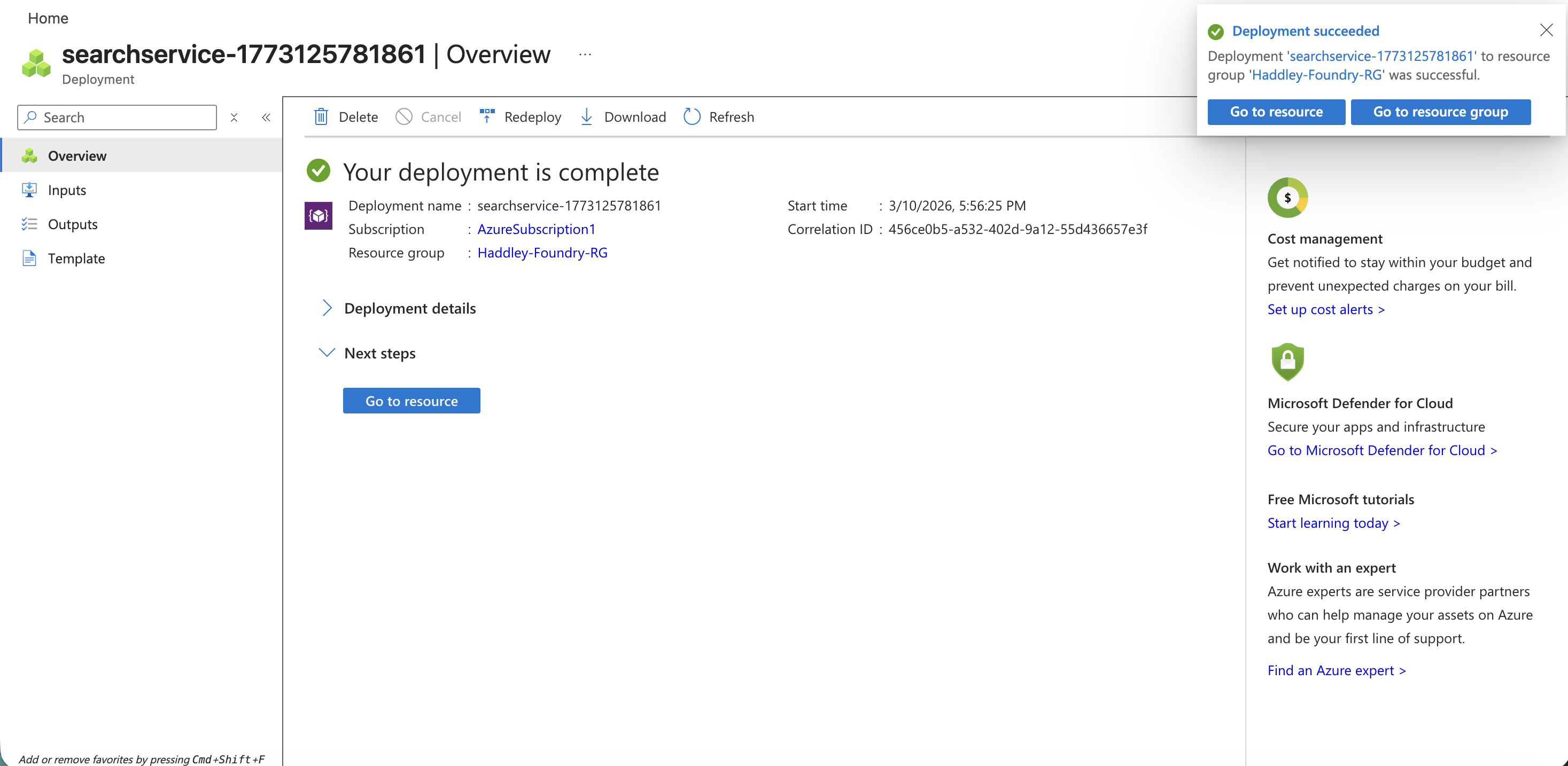Open Inputs from the sidebar
The image size is (1568, 766).
point(67,189)
